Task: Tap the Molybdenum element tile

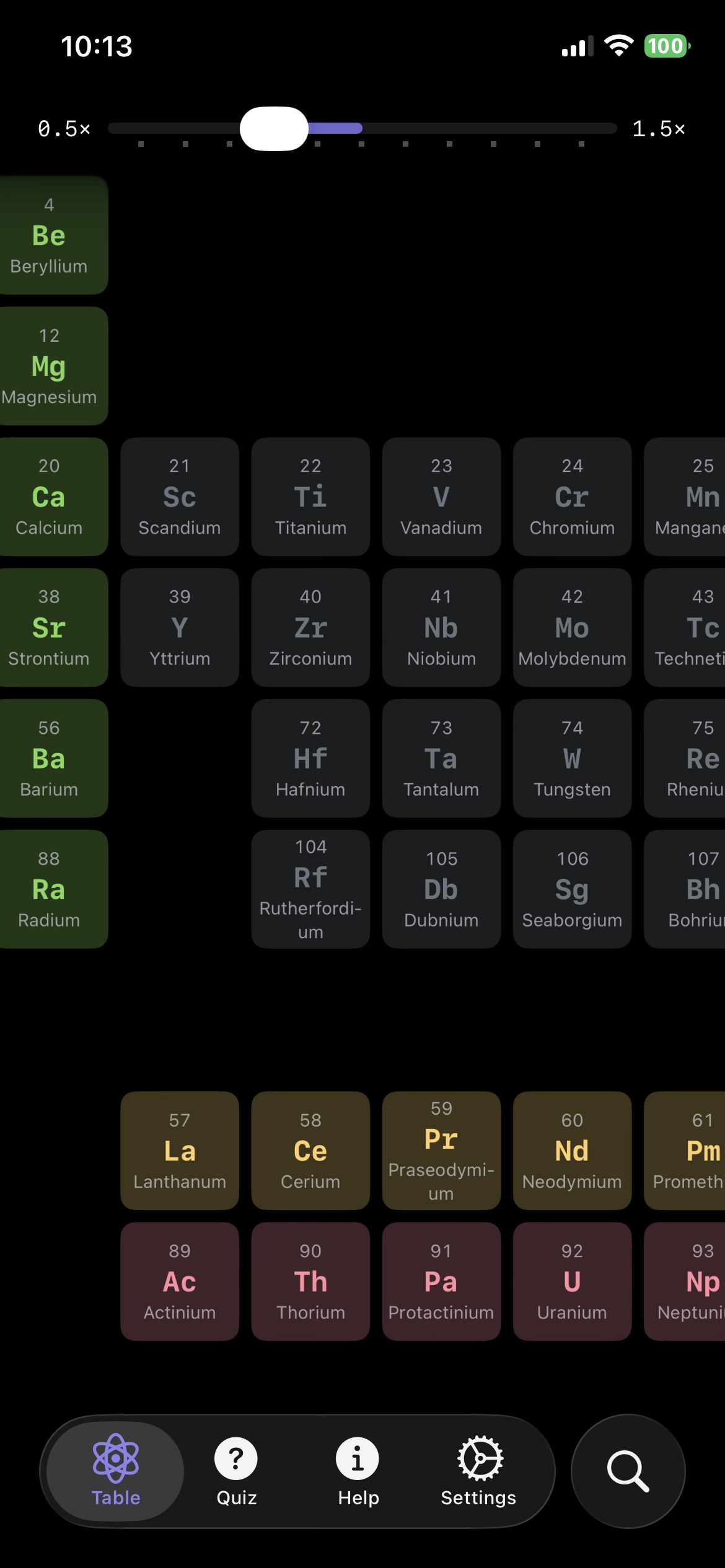Action: pyautogui.click(x=572, y=627)
